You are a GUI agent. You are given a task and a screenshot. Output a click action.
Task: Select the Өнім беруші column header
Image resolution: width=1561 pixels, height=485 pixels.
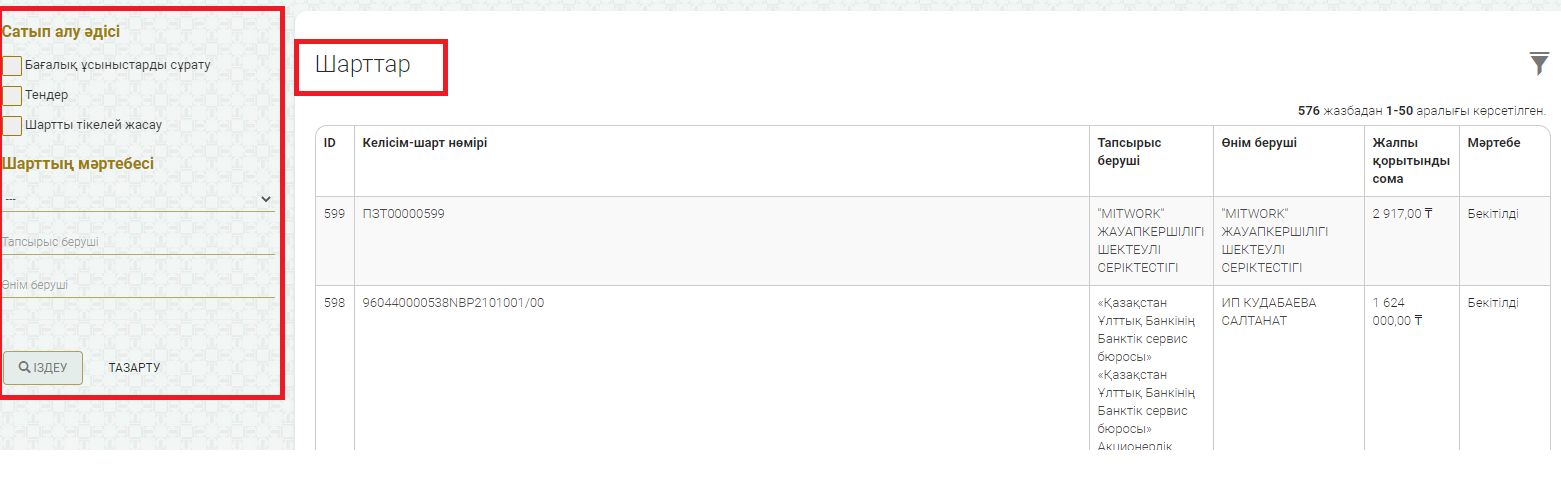1259,143
